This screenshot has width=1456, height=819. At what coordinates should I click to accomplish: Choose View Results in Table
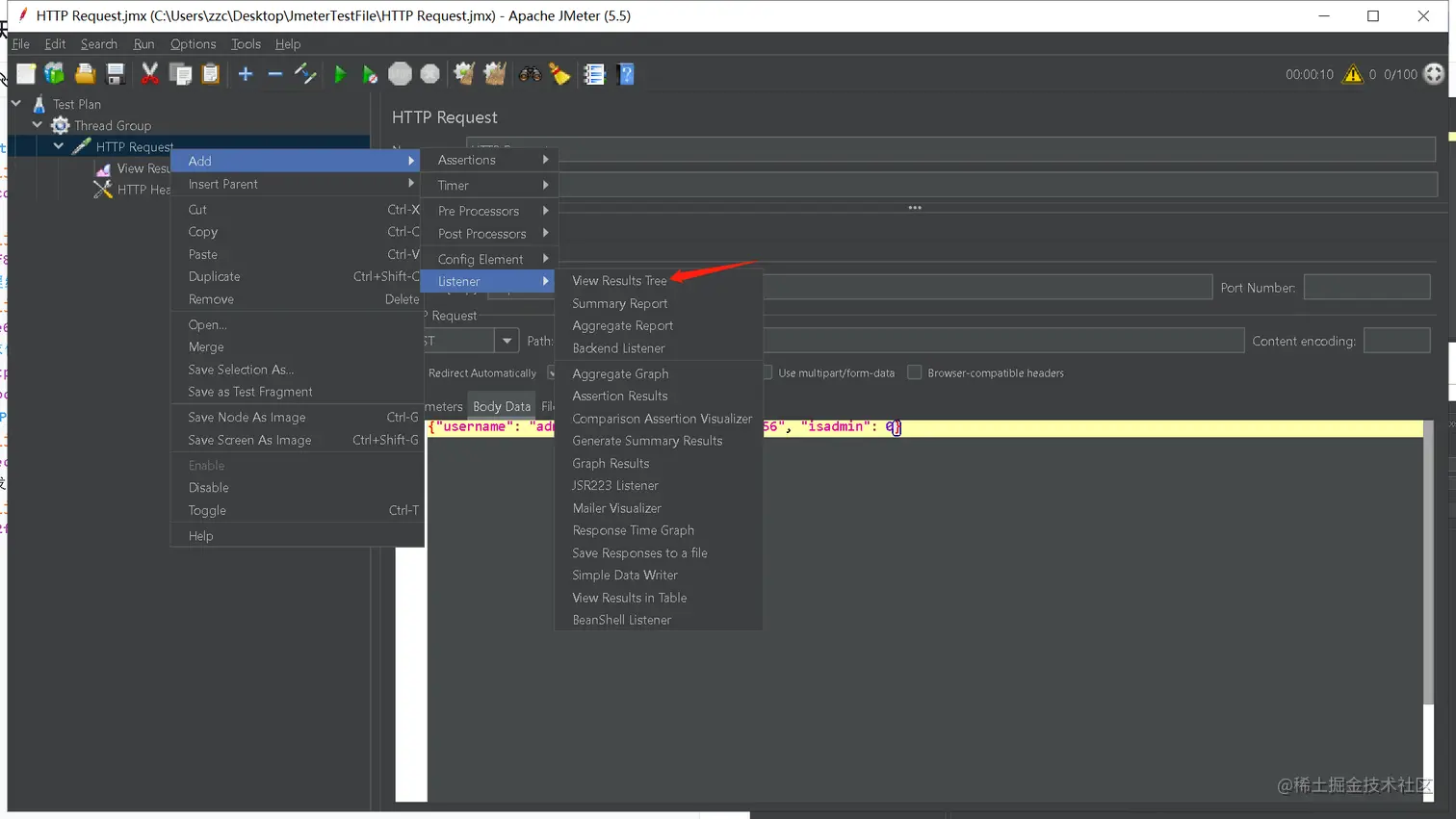(659, 598)
